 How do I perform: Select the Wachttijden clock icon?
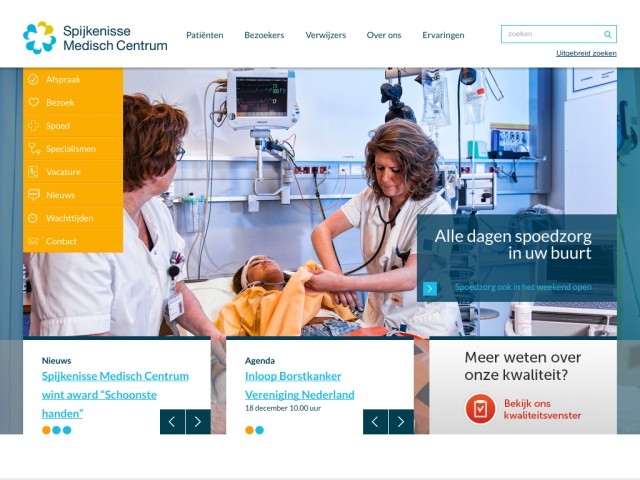coord(33,218)
